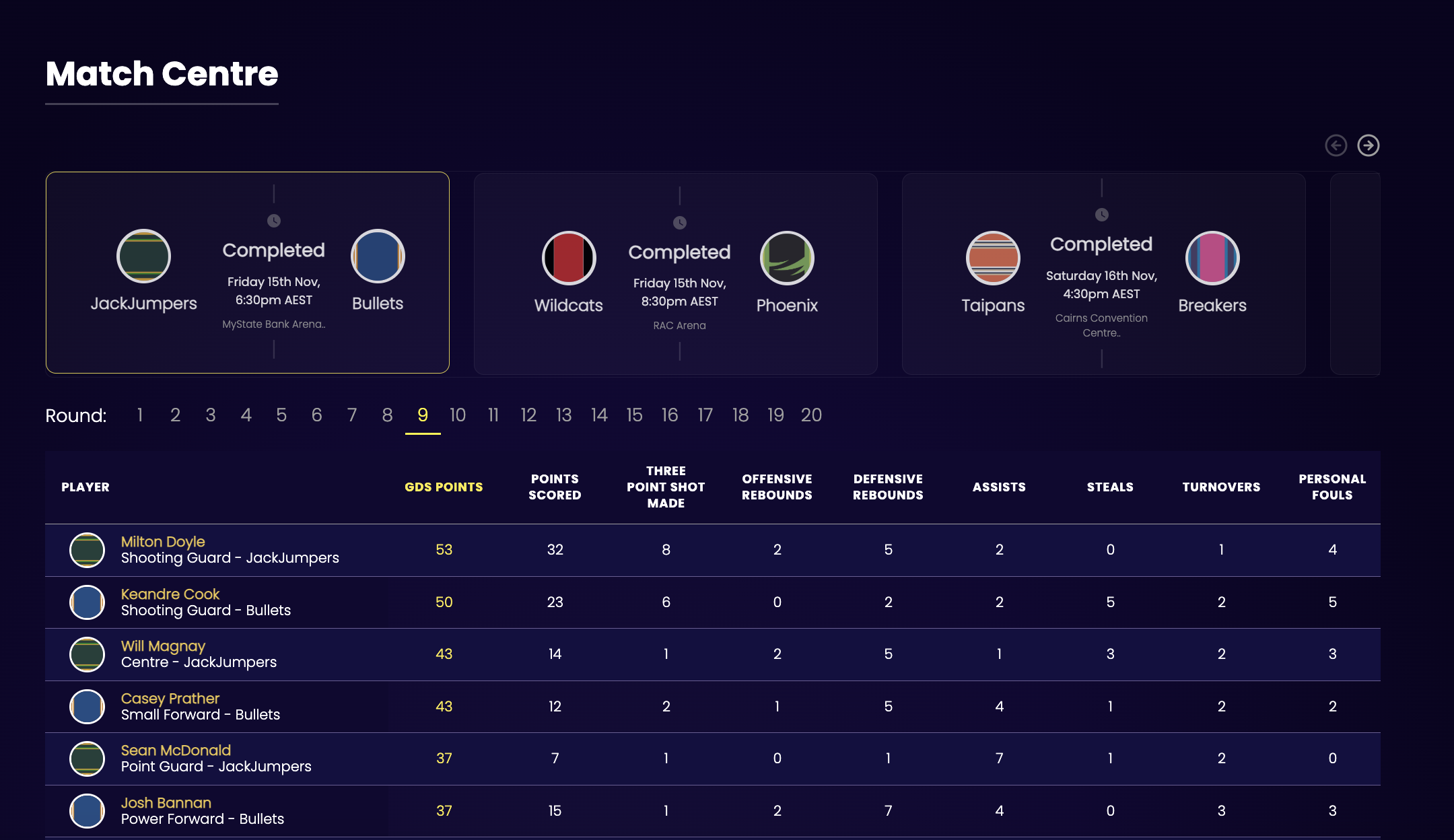Click the Wildcats team logo
The height and width of the screenshot is (840, 1454).
(x=569, y=258)
